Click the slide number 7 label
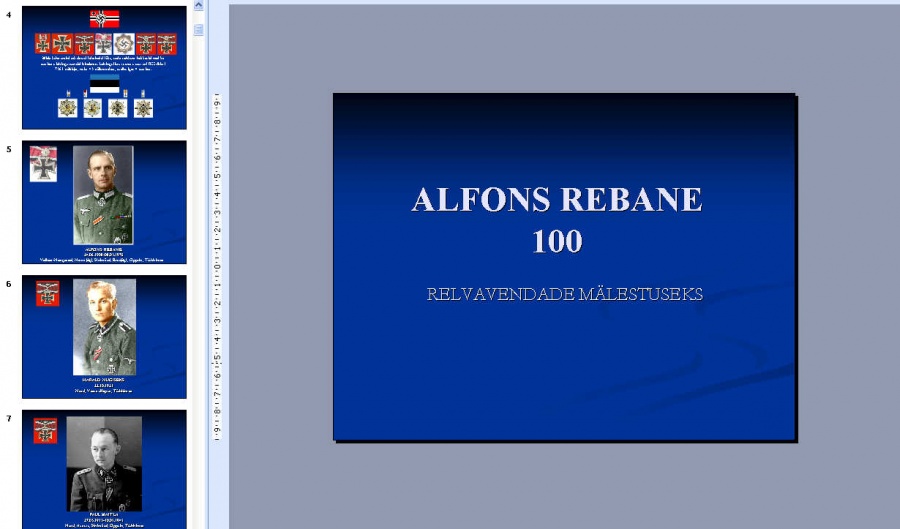The width and height of the screenshot is (900, 529). point(9,419)
